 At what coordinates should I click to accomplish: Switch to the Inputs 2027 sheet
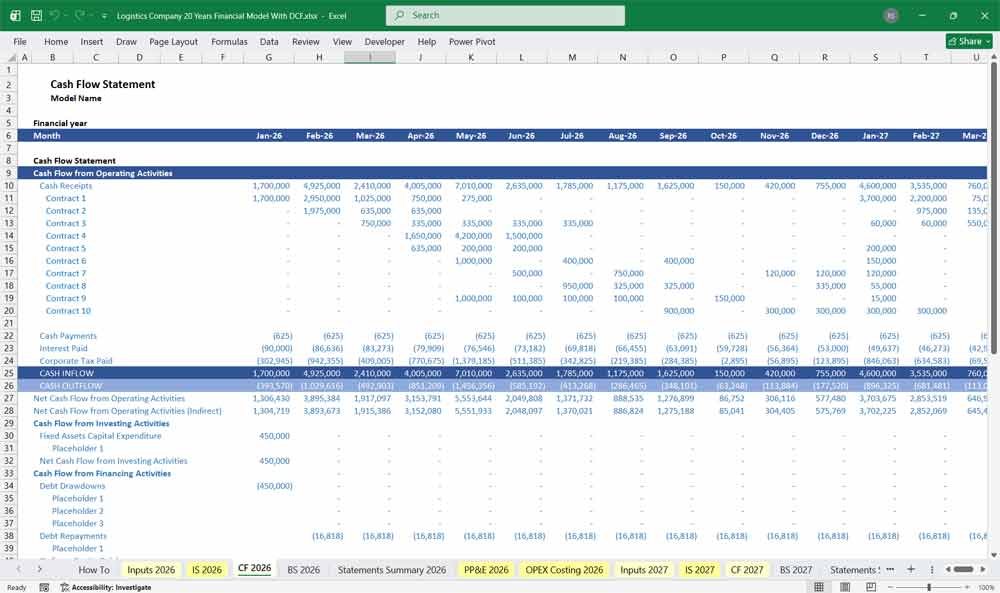pos(643,569)
